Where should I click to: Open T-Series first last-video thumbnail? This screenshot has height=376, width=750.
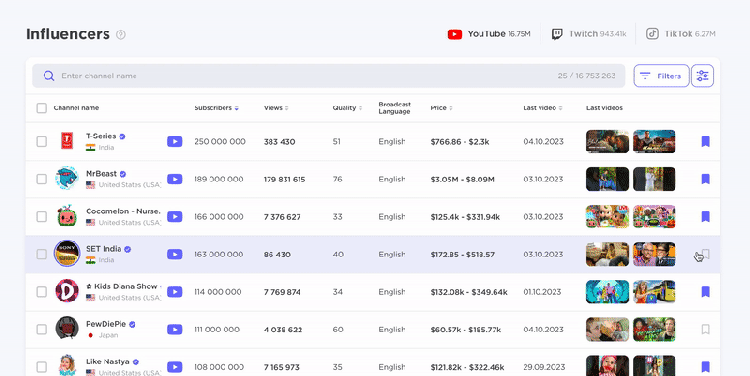(607, 141)
